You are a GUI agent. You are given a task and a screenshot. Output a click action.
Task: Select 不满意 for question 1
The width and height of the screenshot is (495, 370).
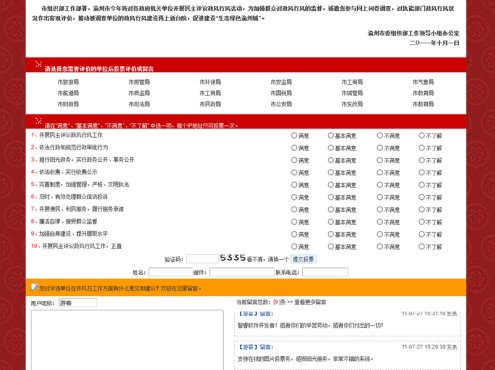coord(380,135)
